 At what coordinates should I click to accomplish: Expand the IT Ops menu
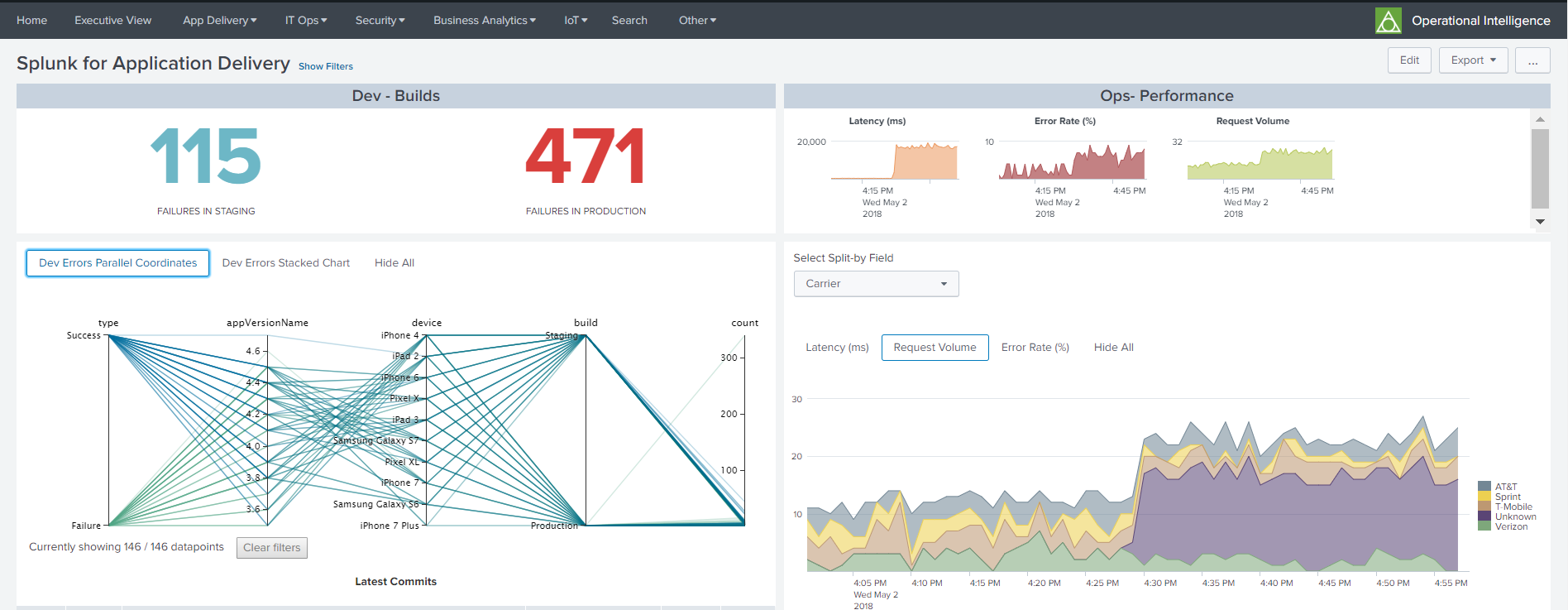click(306, 20)
